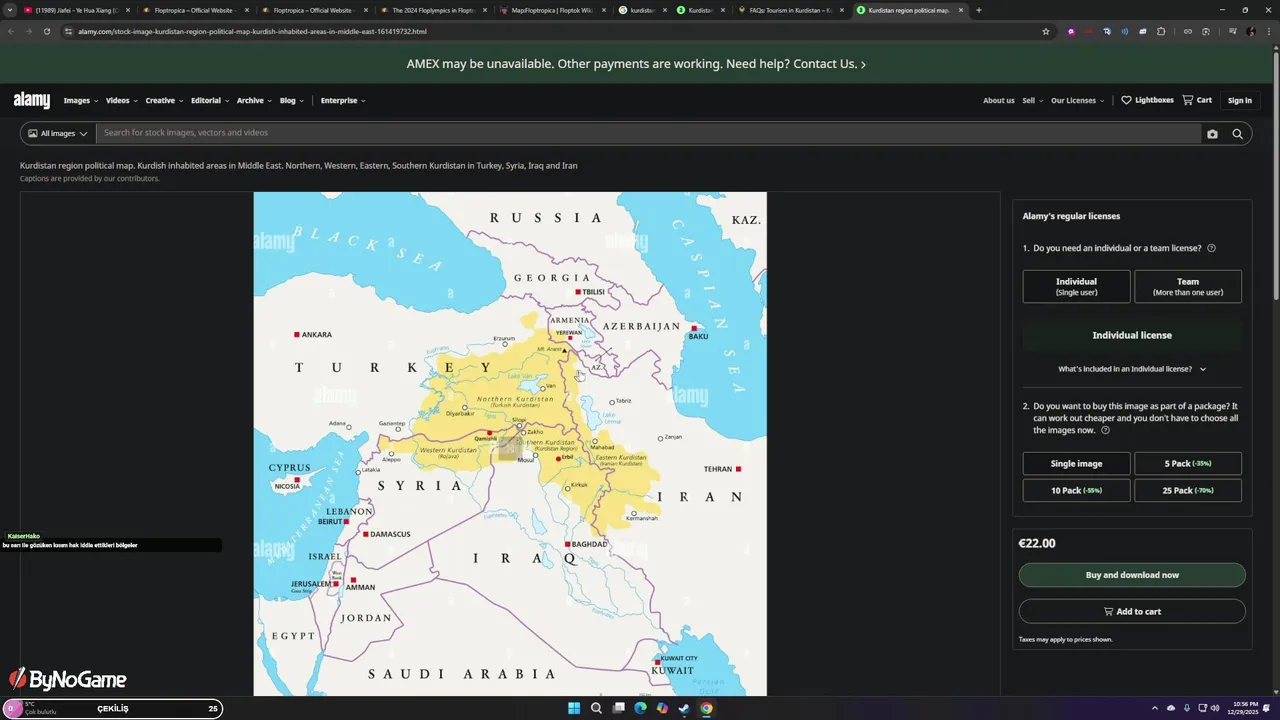
Task: Open Google Chrome from the taskbar
Action: coord(706,708)
